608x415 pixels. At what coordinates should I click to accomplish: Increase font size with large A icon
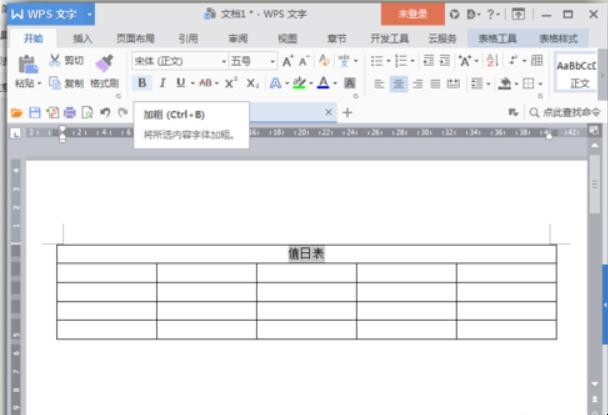click(x=287, y=61)
